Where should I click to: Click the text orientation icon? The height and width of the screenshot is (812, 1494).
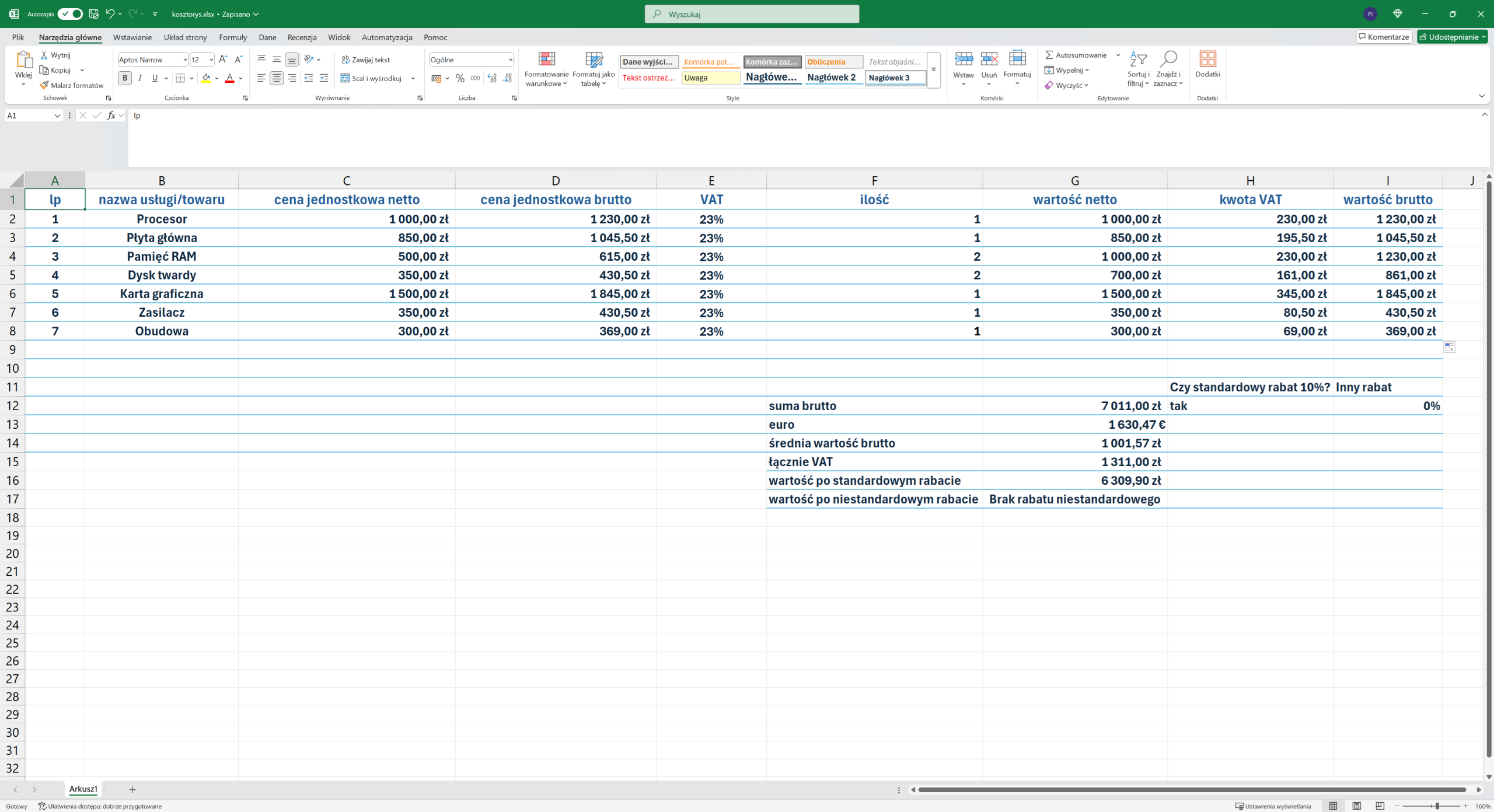309,60
